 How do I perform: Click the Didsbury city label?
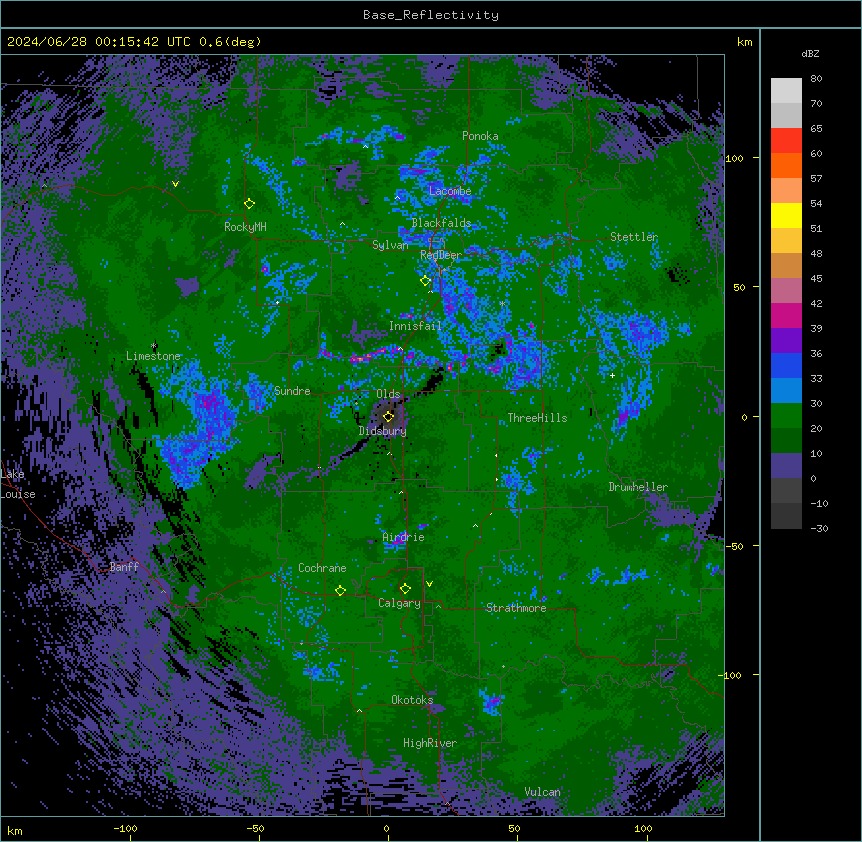(x=383, y=431)
